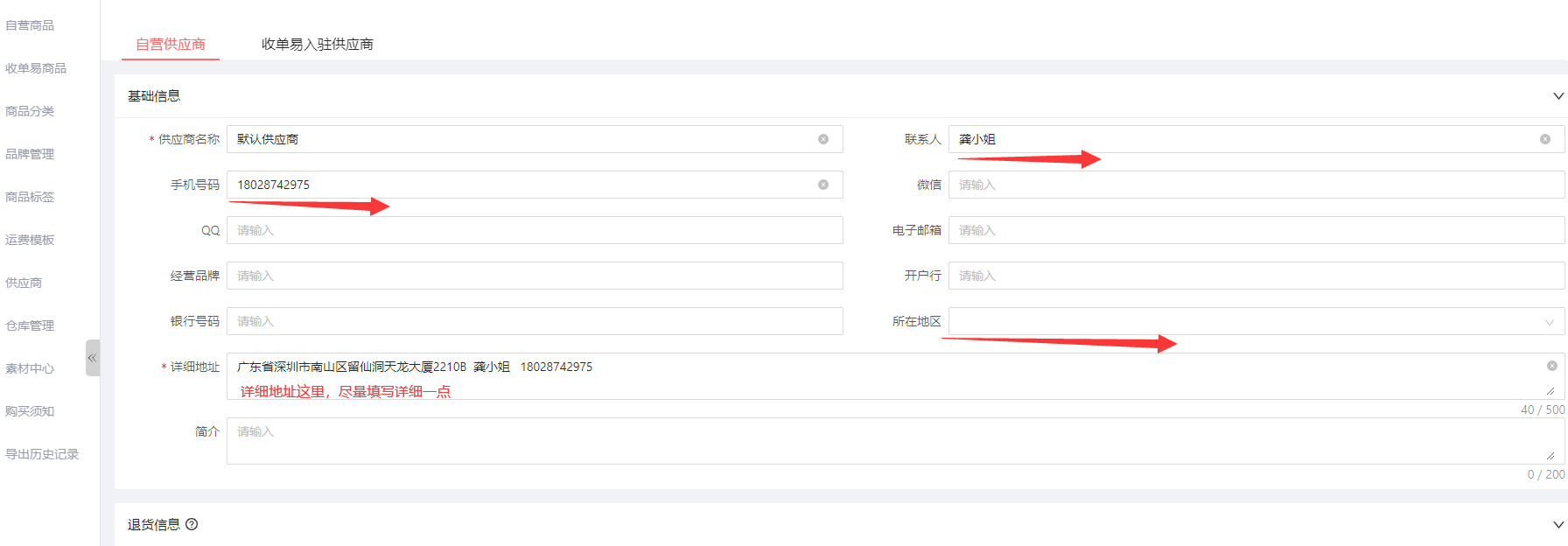Click the 微信 input field

(x=1256, y=185)
